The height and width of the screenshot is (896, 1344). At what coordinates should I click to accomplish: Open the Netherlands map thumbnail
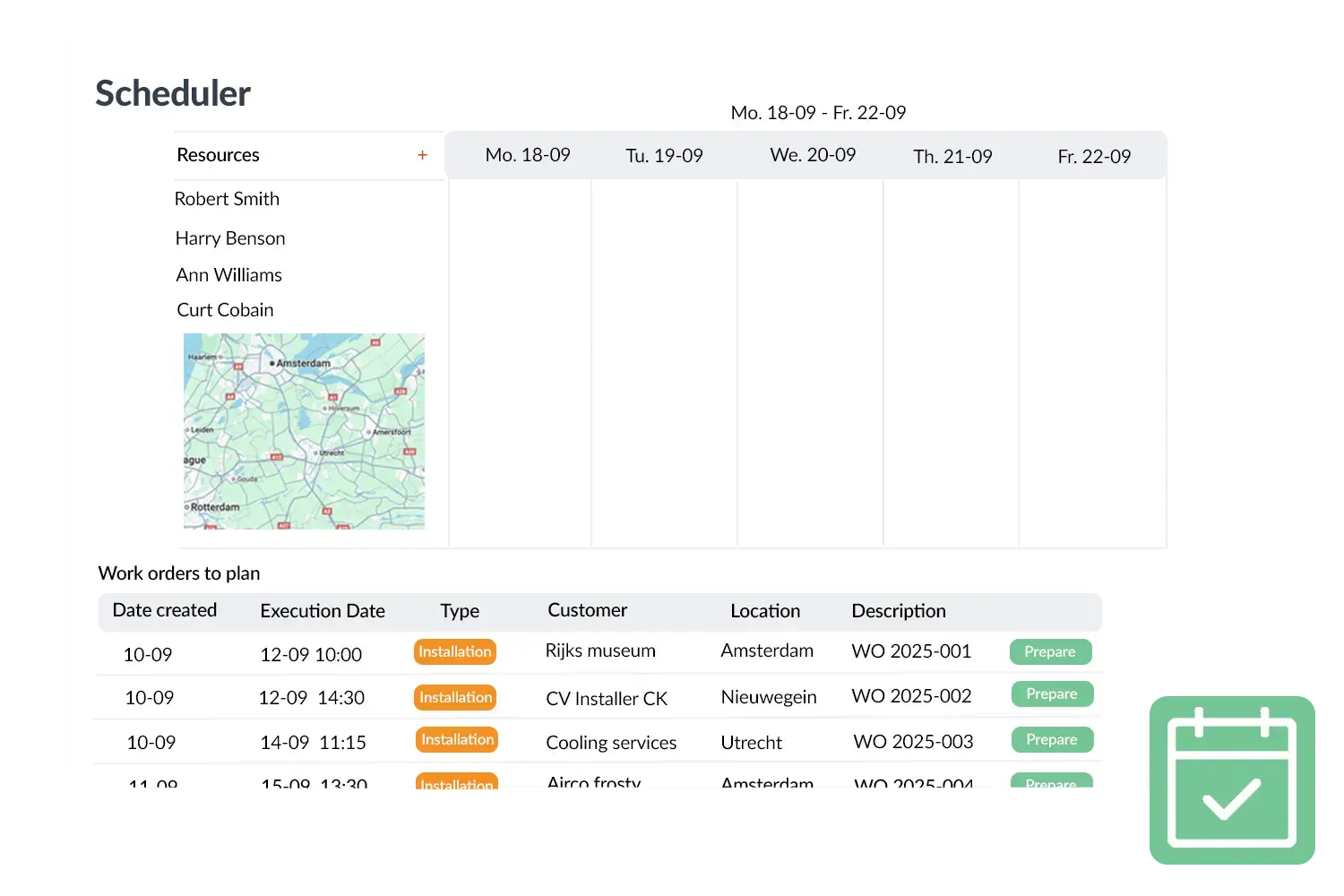coord(304,431)
